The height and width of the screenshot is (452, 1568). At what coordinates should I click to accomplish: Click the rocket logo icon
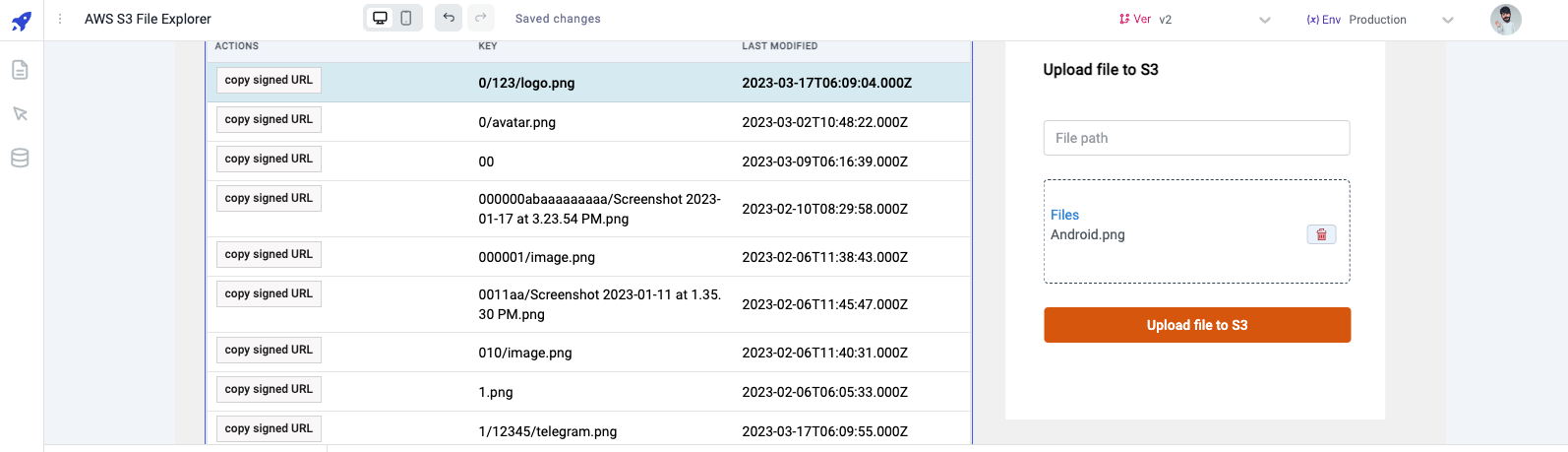pos(22,20)
